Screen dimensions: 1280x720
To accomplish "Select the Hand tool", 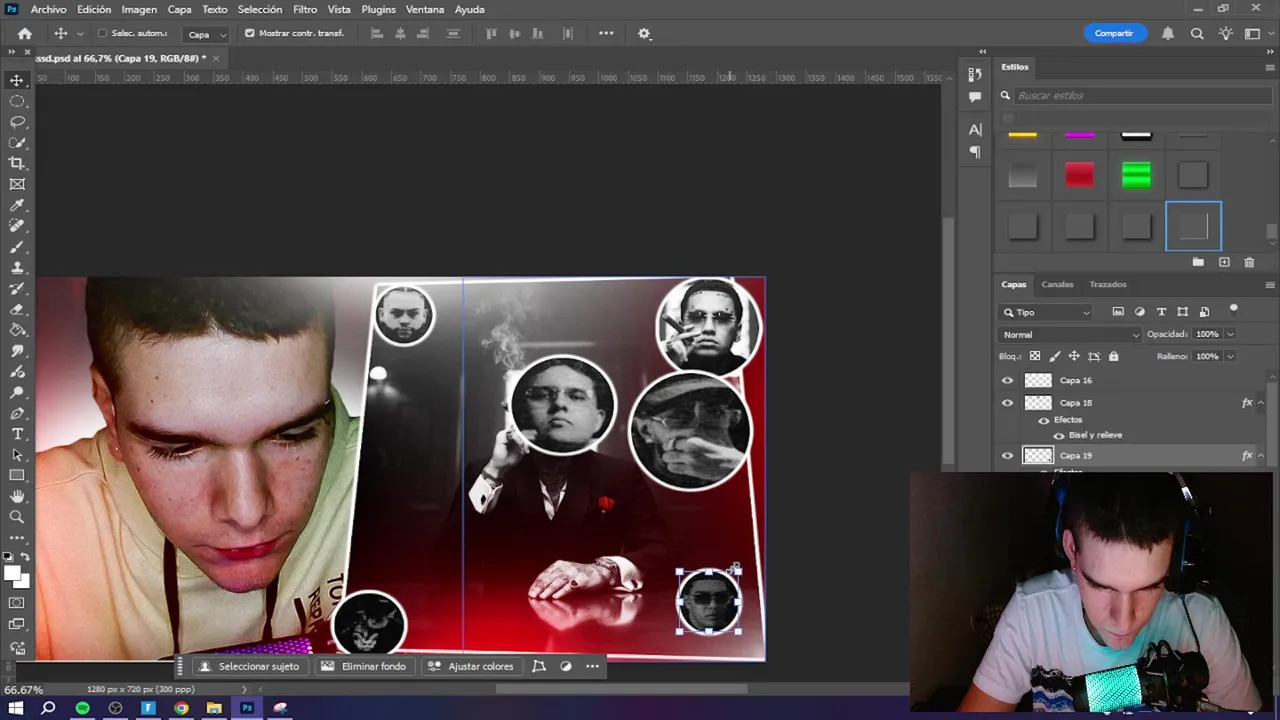I will (x=17, y=496).
